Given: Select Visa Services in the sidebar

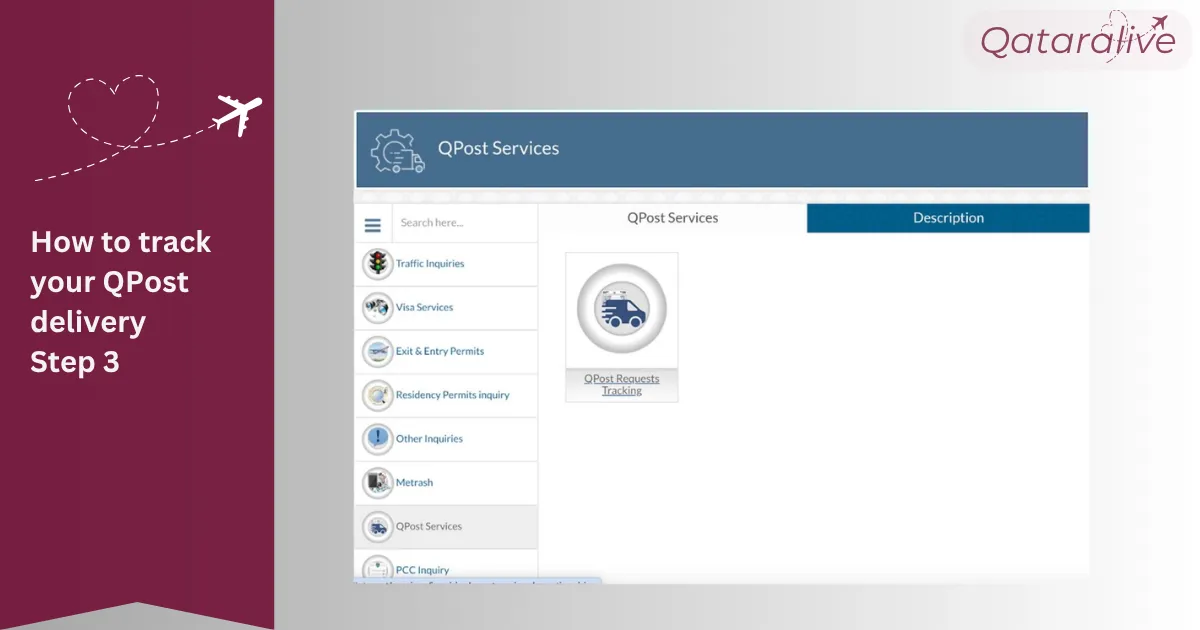Looking at the screenshot, I should (446, 308).
